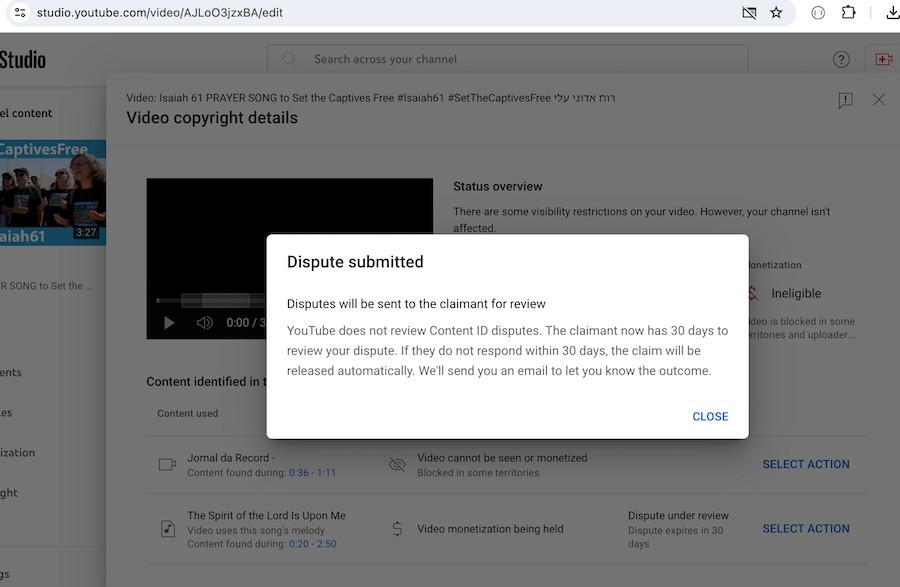Click the video progress bar in the player
Image resolution: width=900 pixels, height=587 pixels.
tap(210, 300)
